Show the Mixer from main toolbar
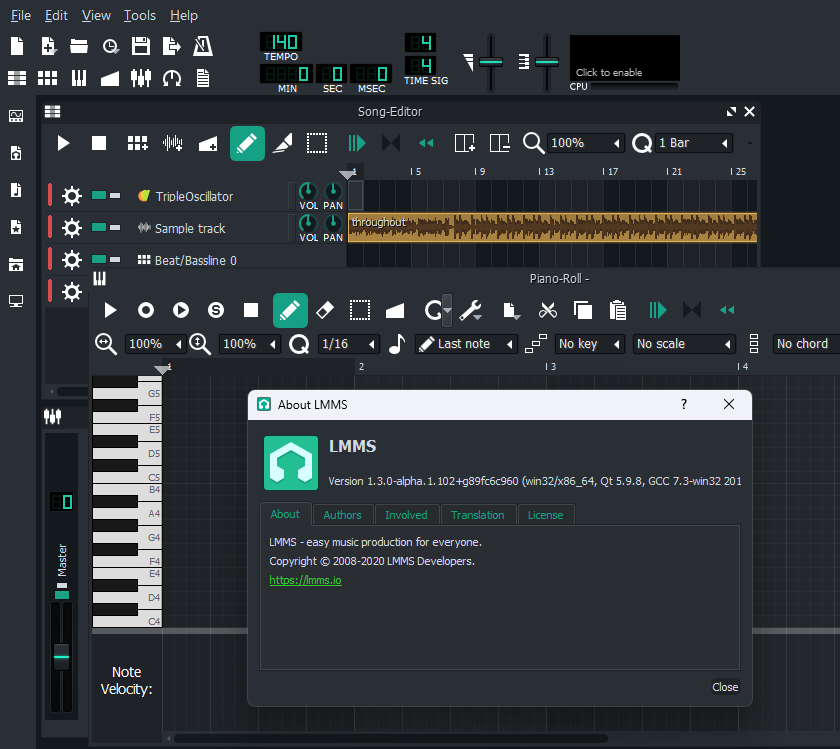This screenshot has height=749, width=840. [x=141, y=78]
